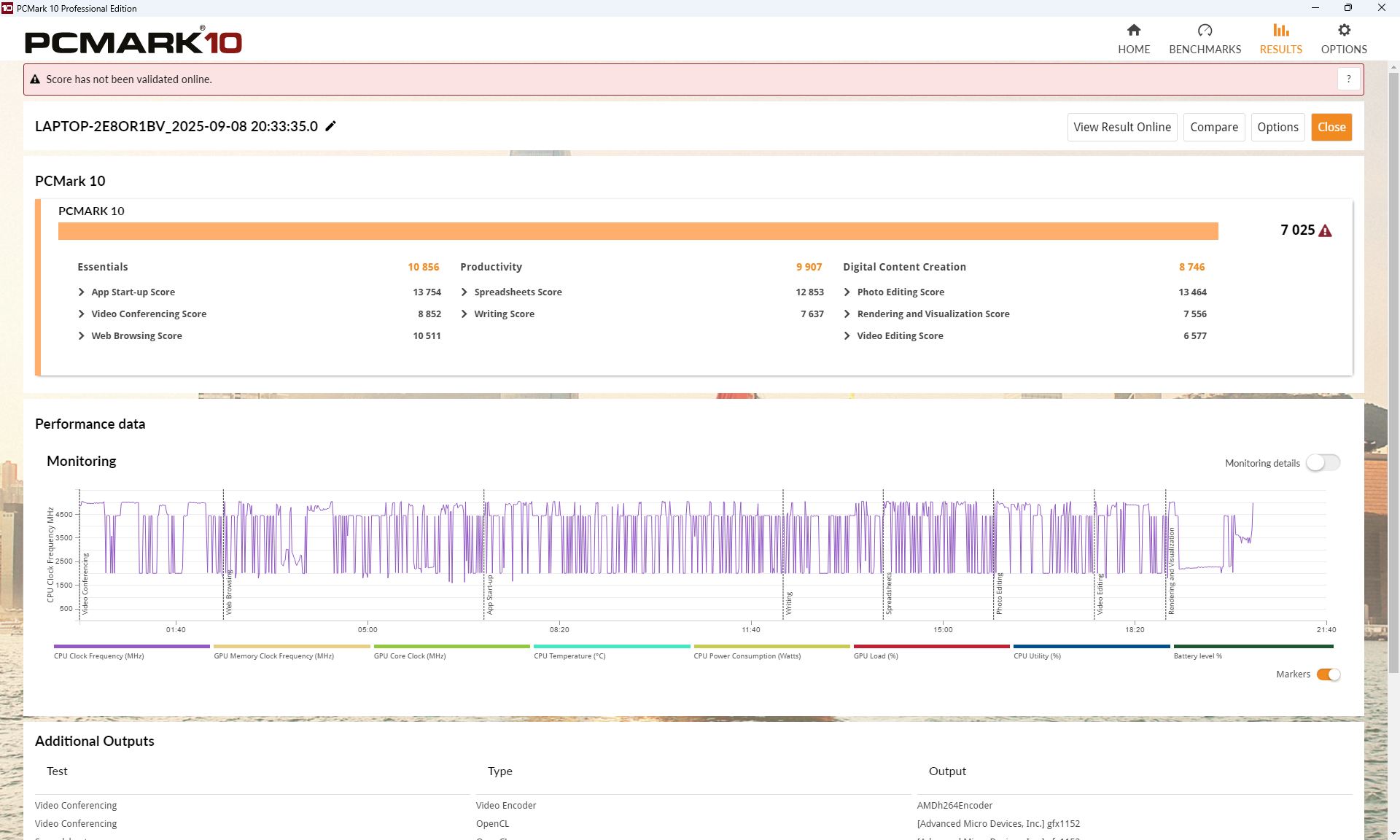Click the PCMark 10 logo

coord(133,42)
